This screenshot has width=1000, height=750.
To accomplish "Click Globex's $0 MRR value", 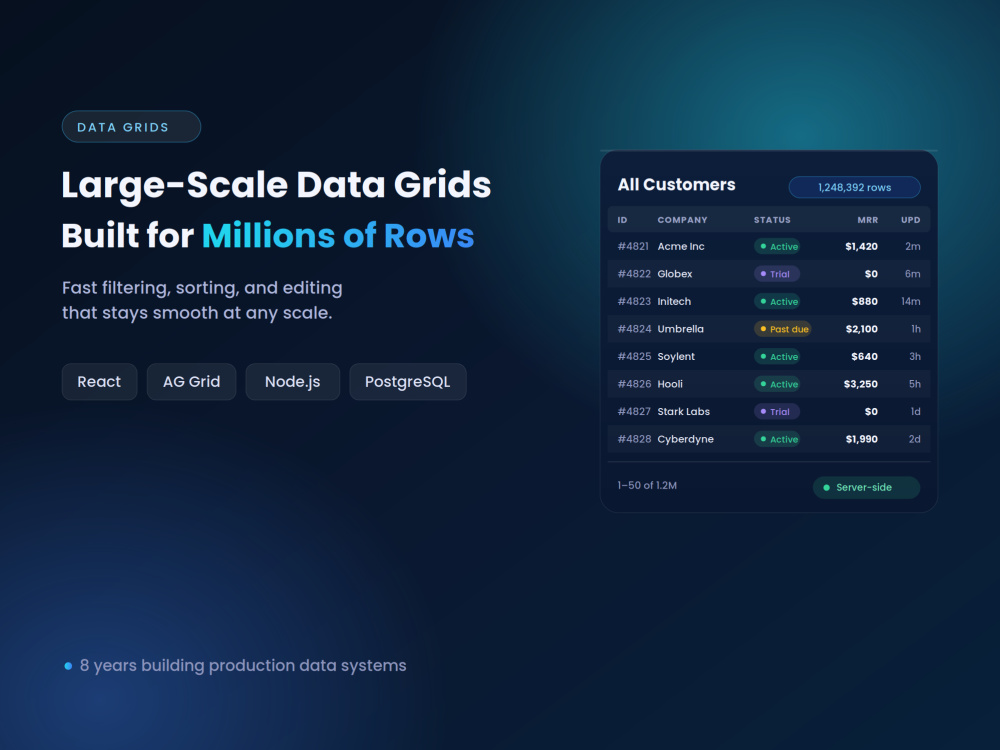I will [871, 274].
